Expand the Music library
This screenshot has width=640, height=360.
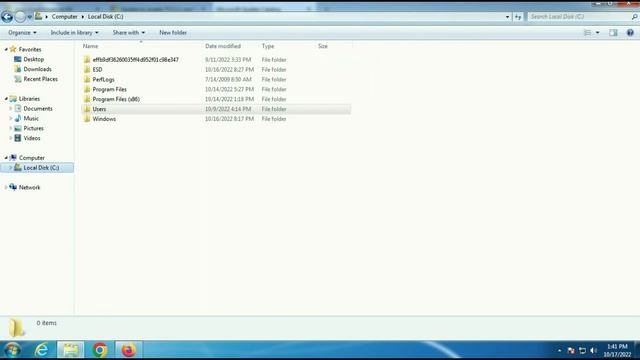coord(11,118)
